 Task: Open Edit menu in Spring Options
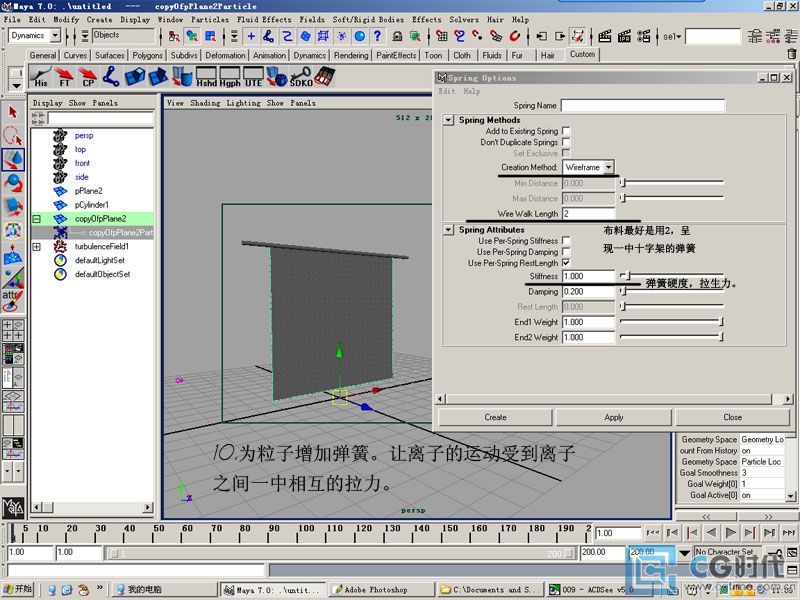click(446, 91)
